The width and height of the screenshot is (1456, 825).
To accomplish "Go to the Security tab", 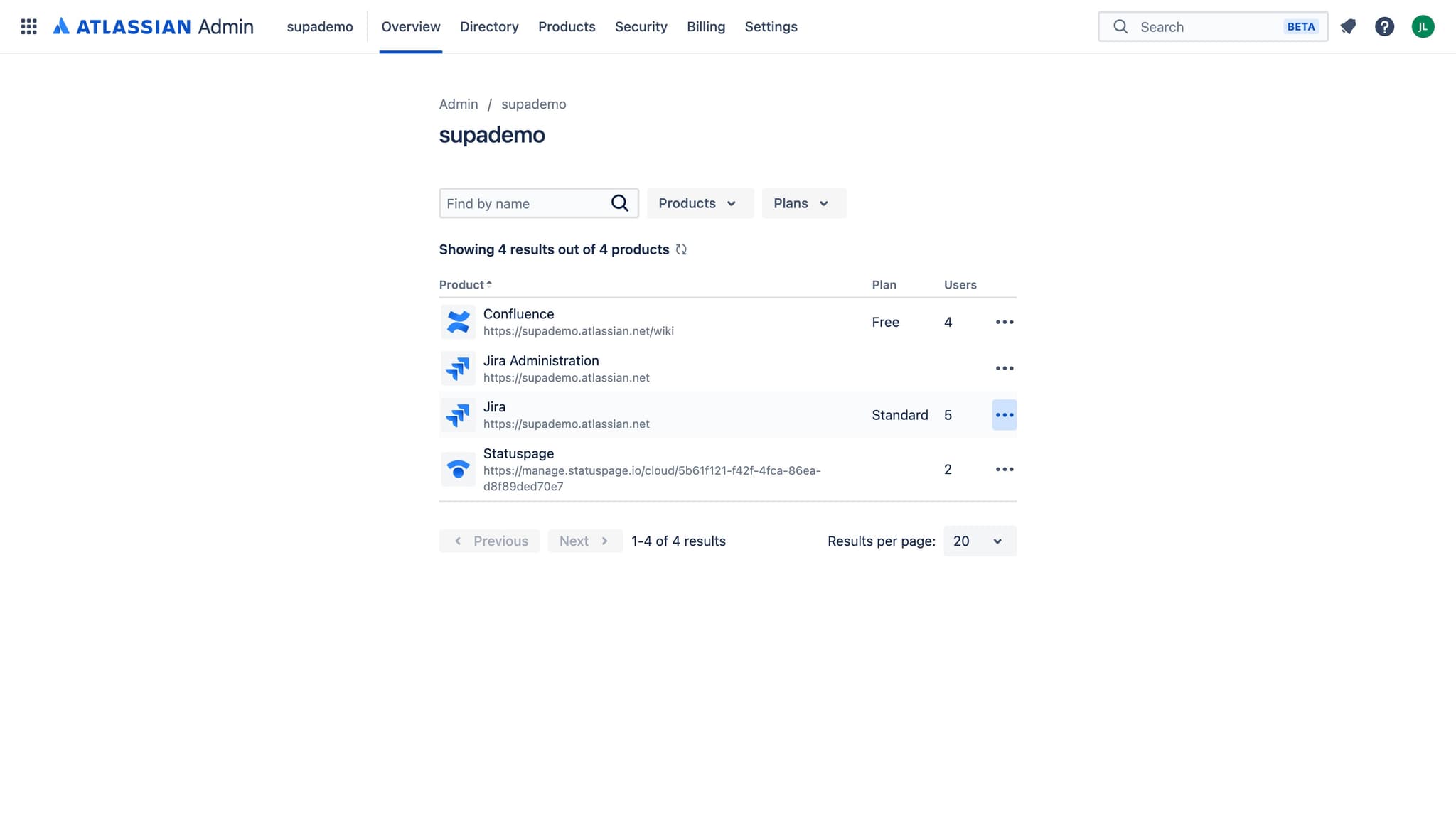I will click(x=641, y=27).
